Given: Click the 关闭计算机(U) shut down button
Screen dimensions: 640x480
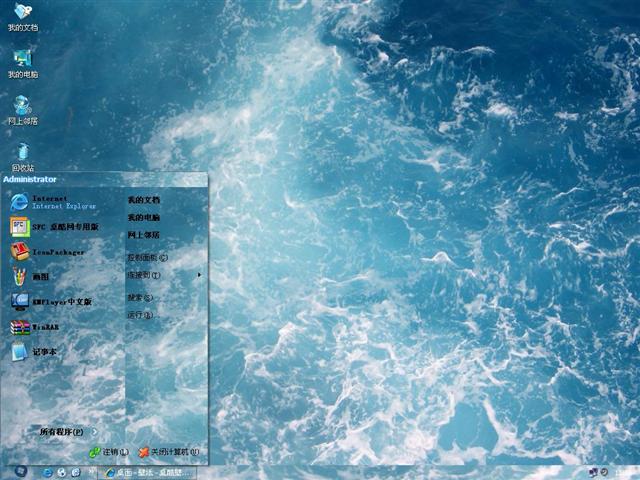Looking at the screenshot, I should click(x=169, y=452).
